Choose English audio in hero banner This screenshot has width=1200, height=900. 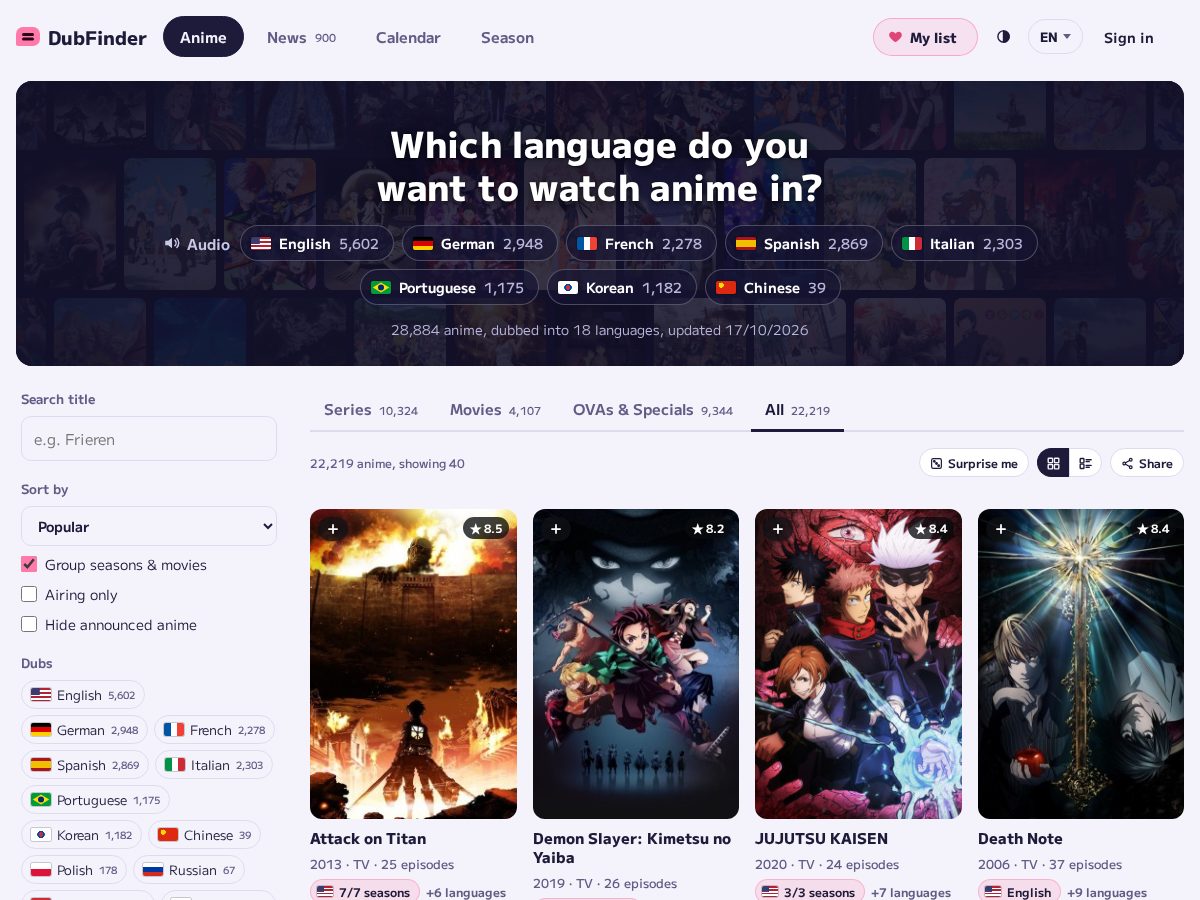(317, 243)
